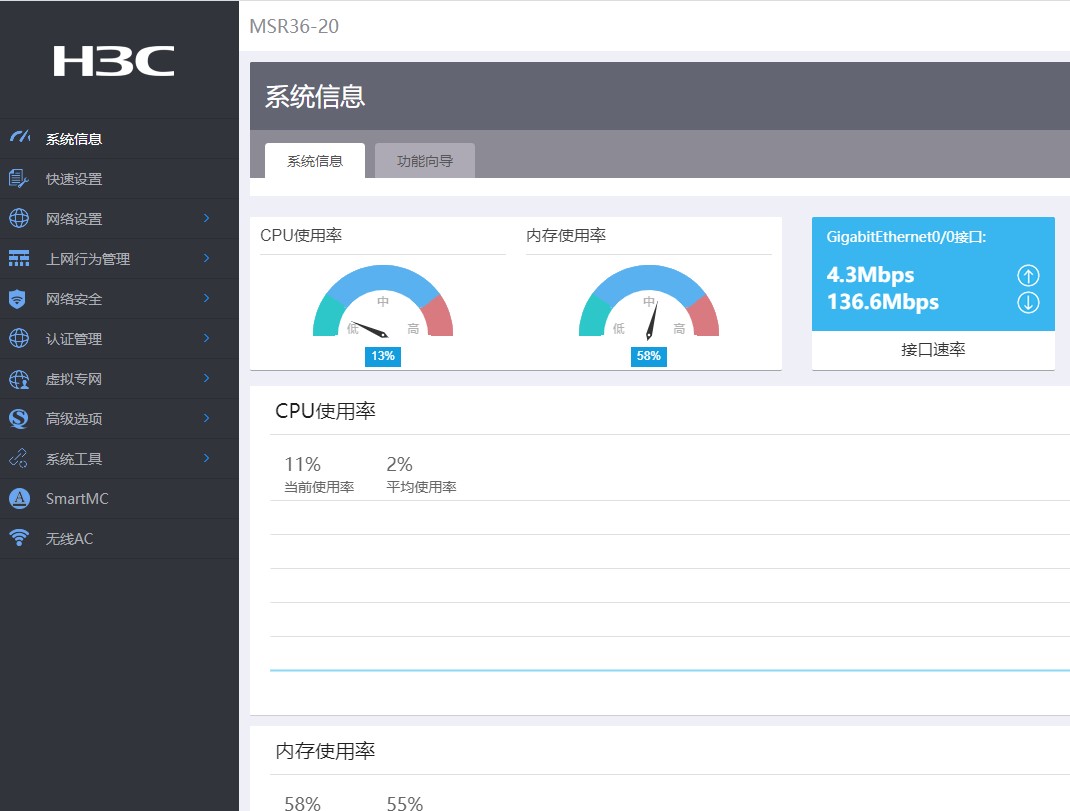Viewport: 1070px width, 811px height.
Task: Select the 系统工具 menu label
Action: tap(74, 459)
